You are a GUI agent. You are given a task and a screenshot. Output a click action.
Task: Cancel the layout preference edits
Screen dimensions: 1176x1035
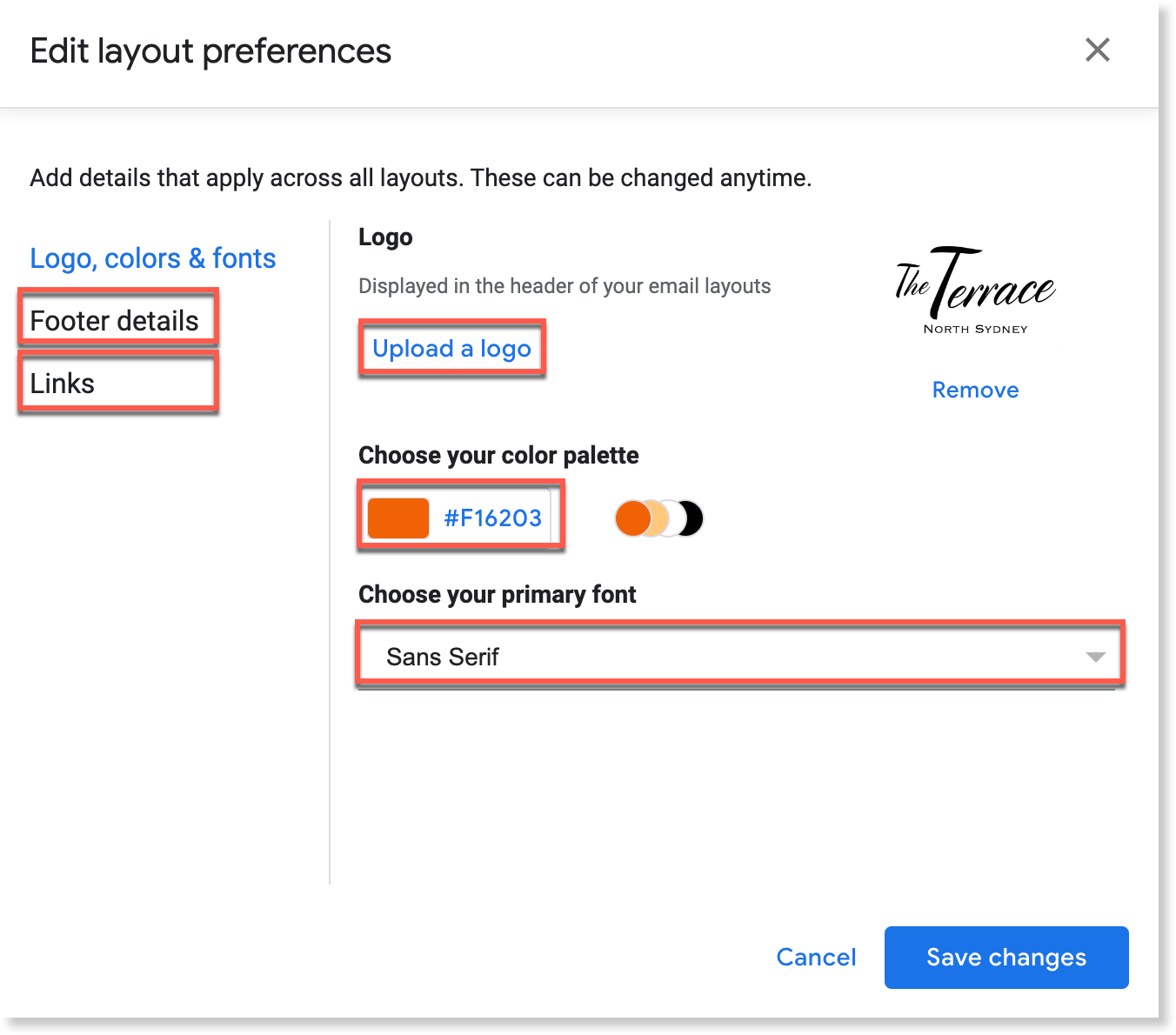tap(815, 958)
